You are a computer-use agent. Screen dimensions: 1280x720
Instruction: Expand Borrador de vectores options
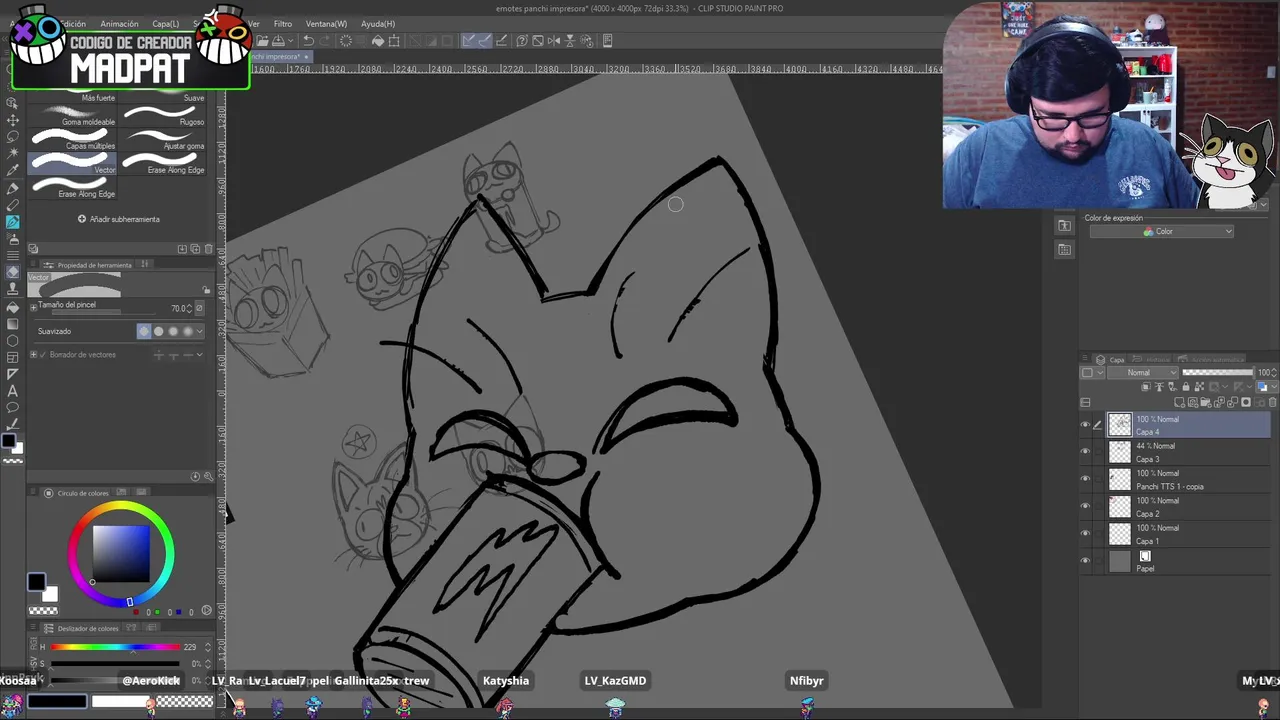(x=34, y=355)
